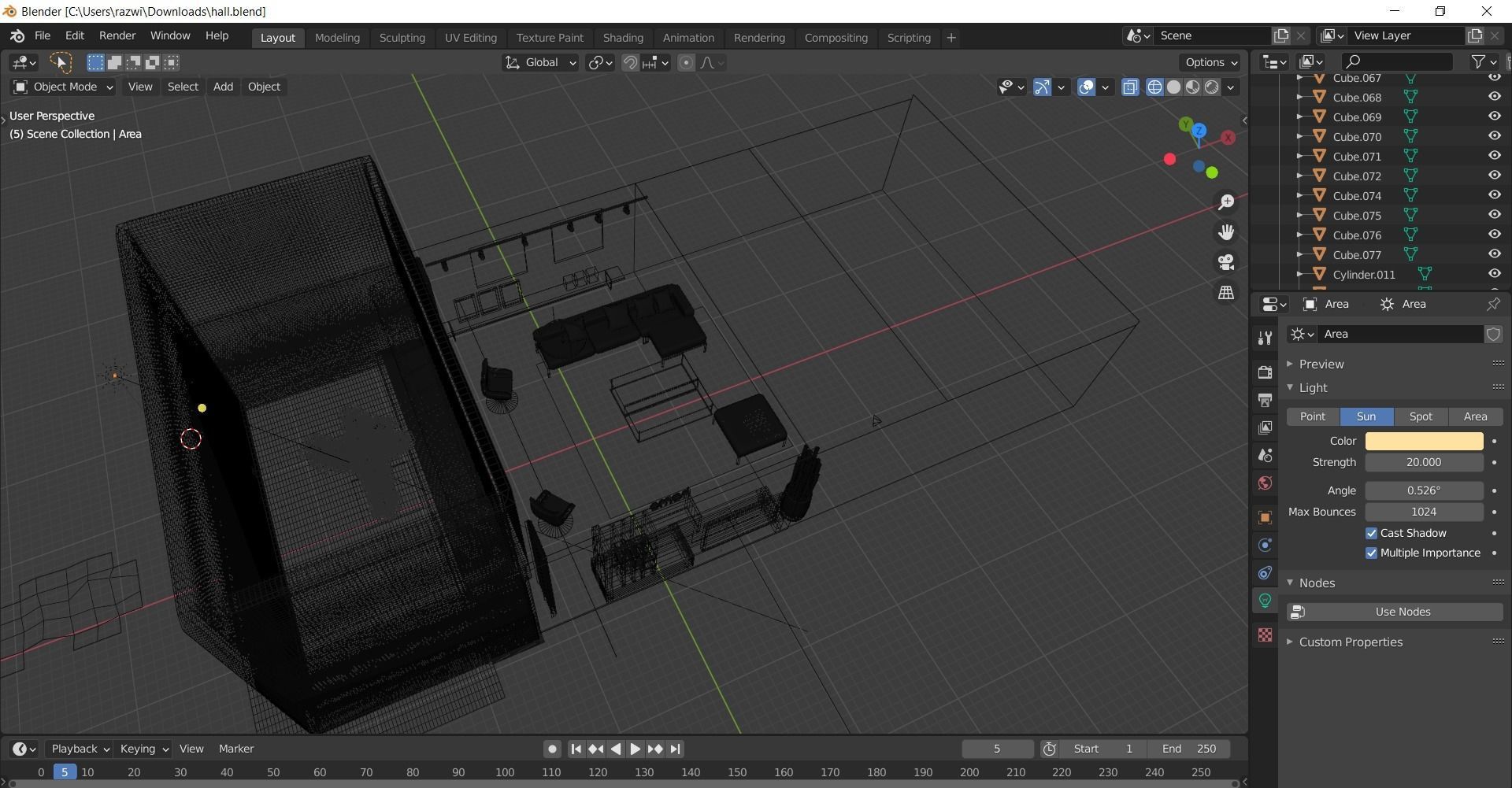This screenshot has height=788, width=1512.
Task: Open the Object Constraint properties tab
Action: [1266, 572]
